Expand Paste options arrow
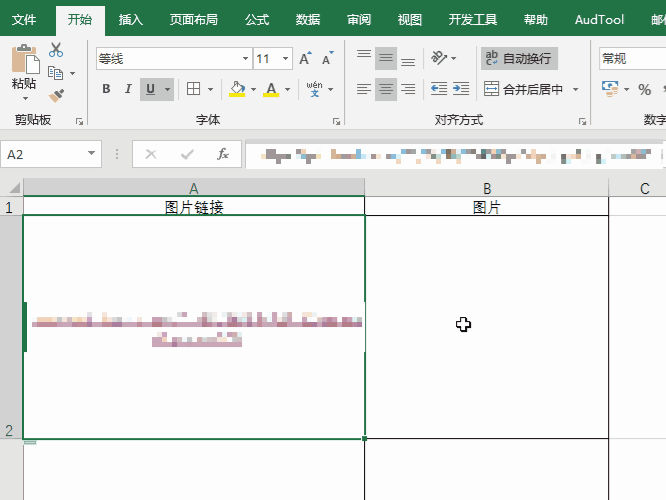 [25, 99]
